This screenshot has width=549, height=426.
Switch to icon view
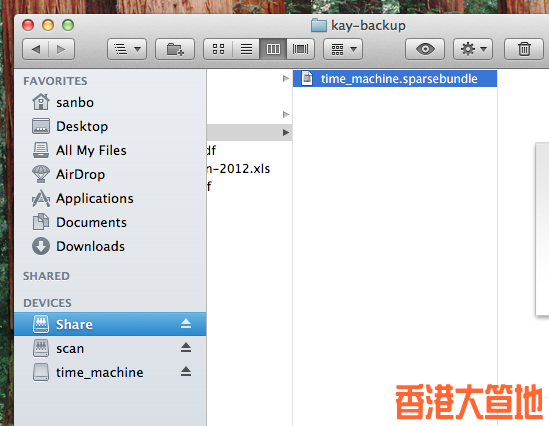click(218, 49)
